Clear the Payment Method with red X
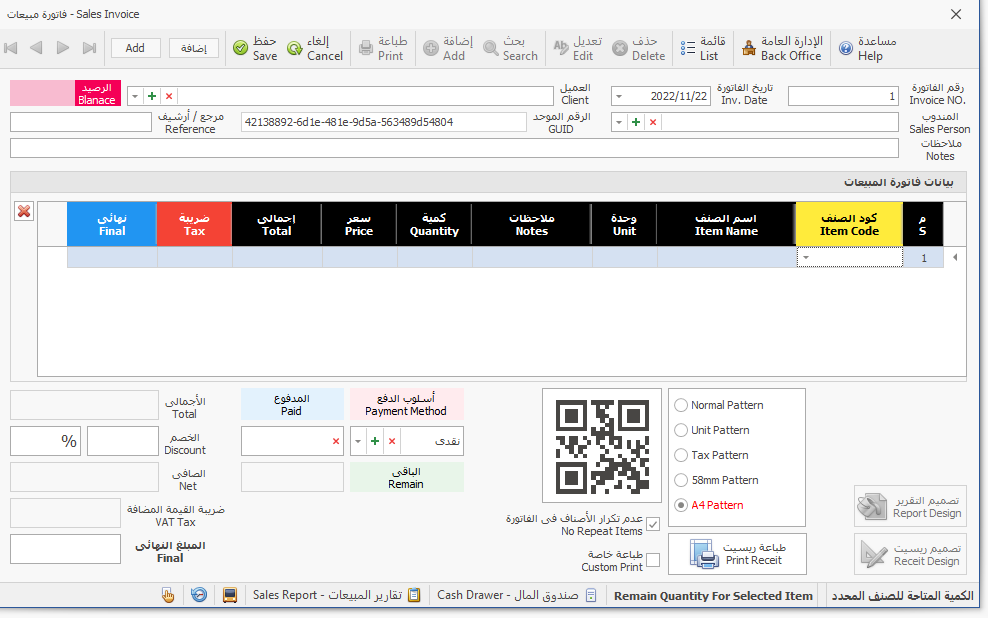This screenshot has width=988, height=618. point(392,441)
